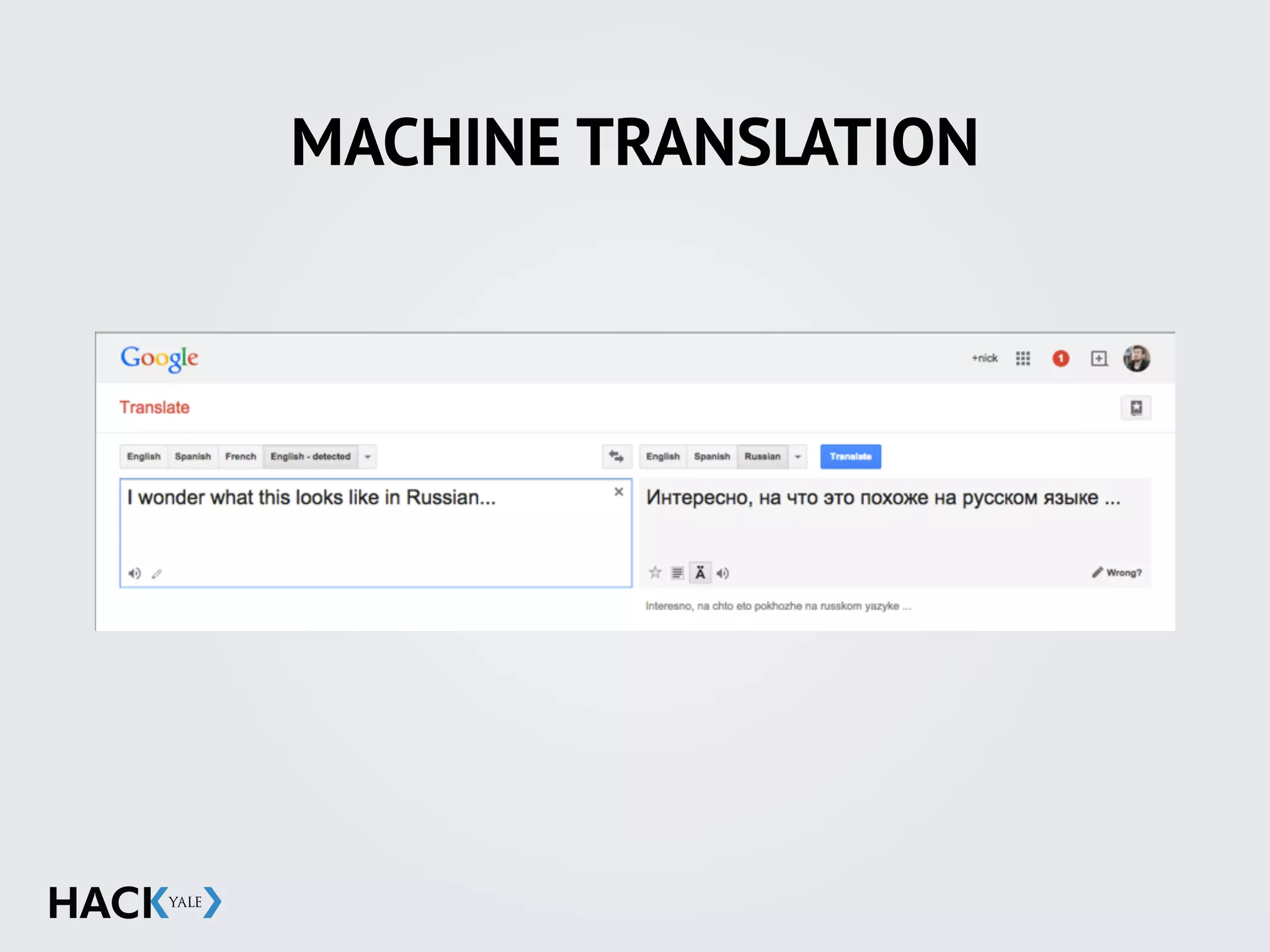Select Russian as target language

tap(763, 457)
